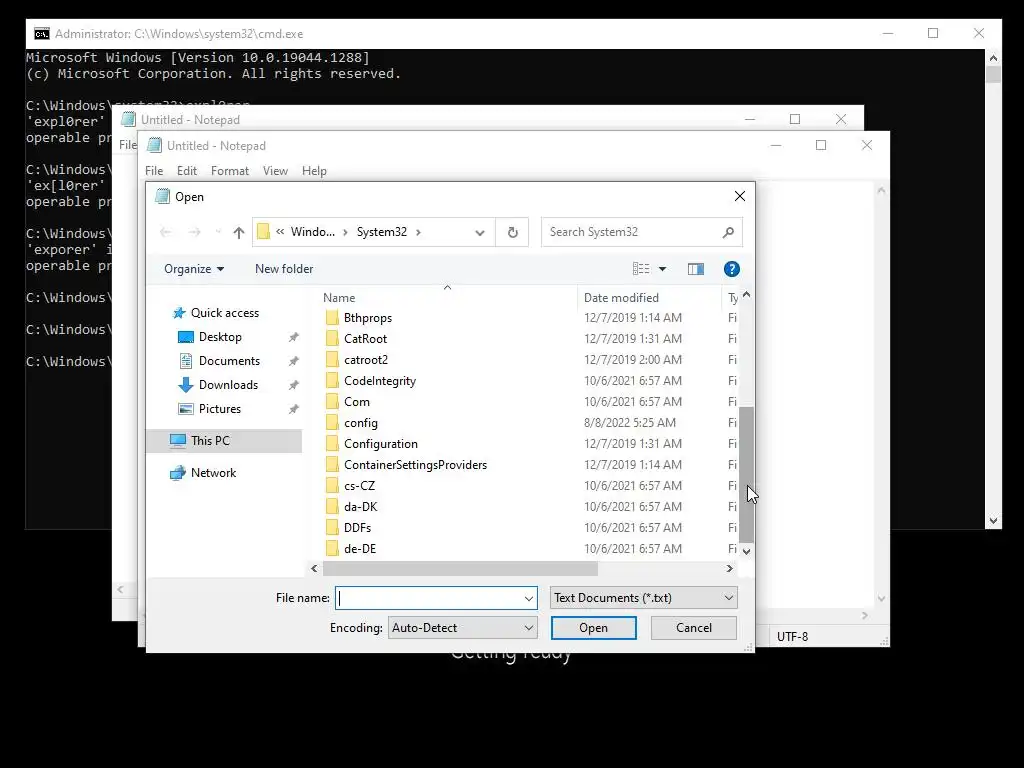Expand the File name history dropdown
1024x768 pixels.
click(x=528, y=598)
